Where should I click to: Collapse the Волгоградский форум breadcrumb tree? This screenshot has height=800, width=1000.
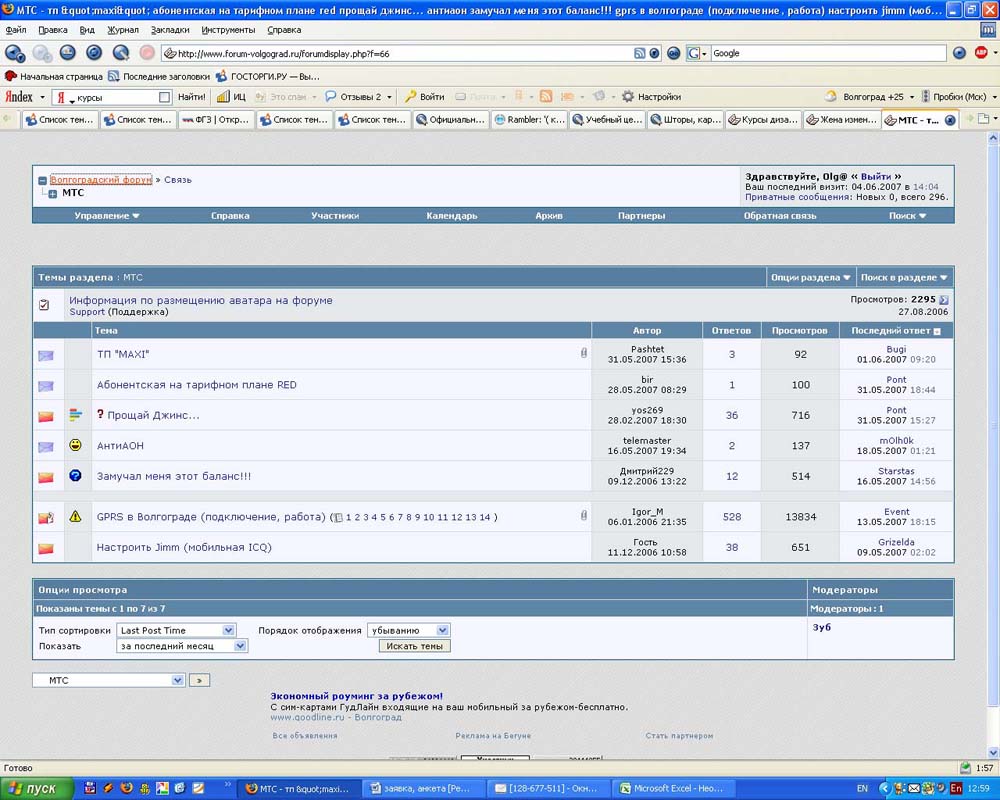(x=42, y=181)
